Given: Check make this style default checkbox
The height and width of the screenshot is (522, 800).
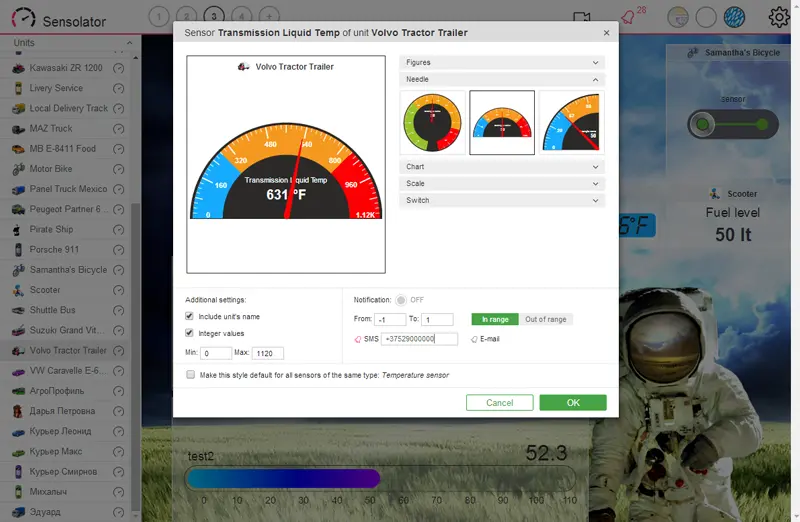Looking at the screenshot, I should [x=191, y=375].
